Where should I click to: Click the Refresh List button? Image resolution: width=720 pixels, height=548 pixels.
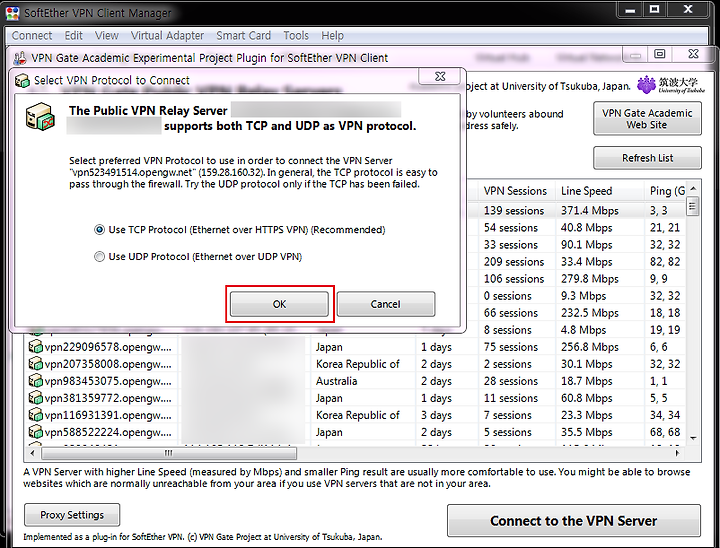click(x=647, y=158)
